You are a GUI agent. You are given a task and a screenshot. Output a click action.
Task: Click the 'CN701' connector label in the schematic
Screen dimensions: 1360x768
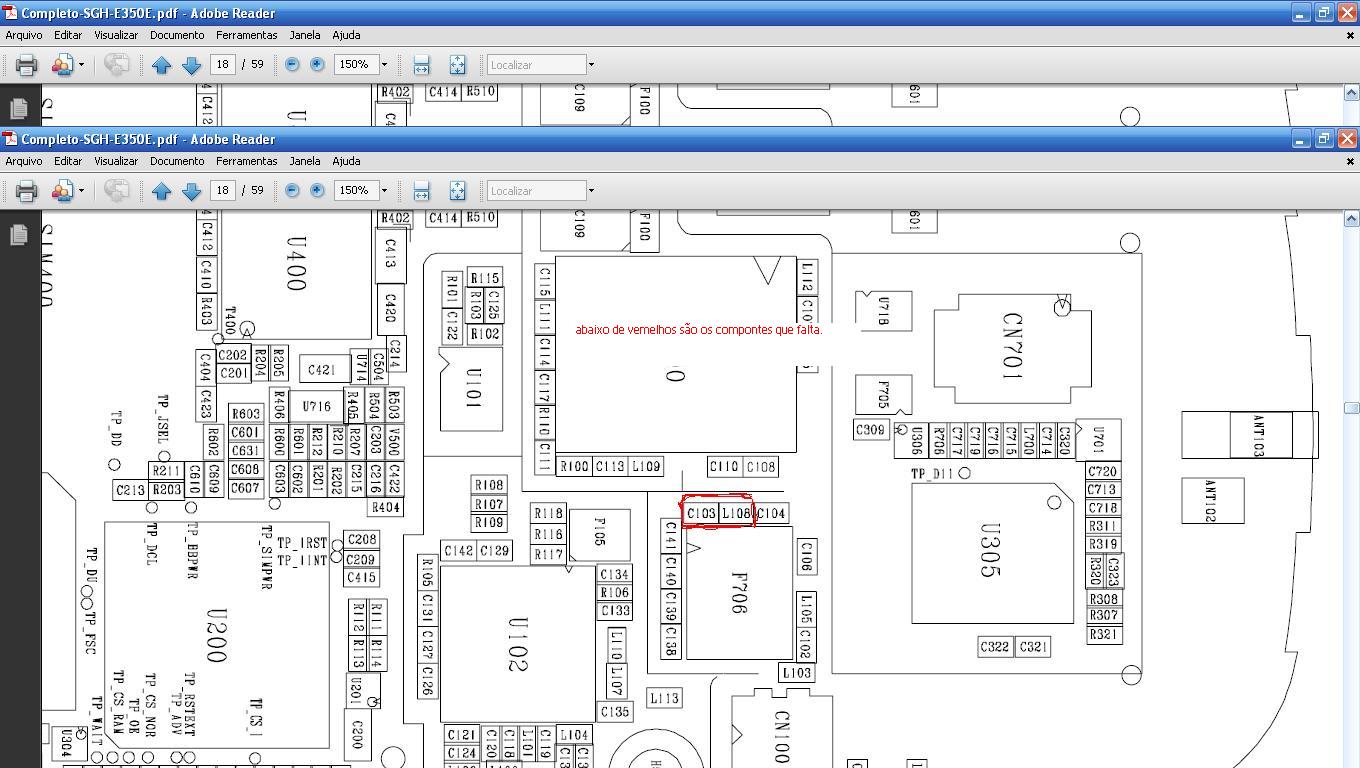tap(1012, 347)
